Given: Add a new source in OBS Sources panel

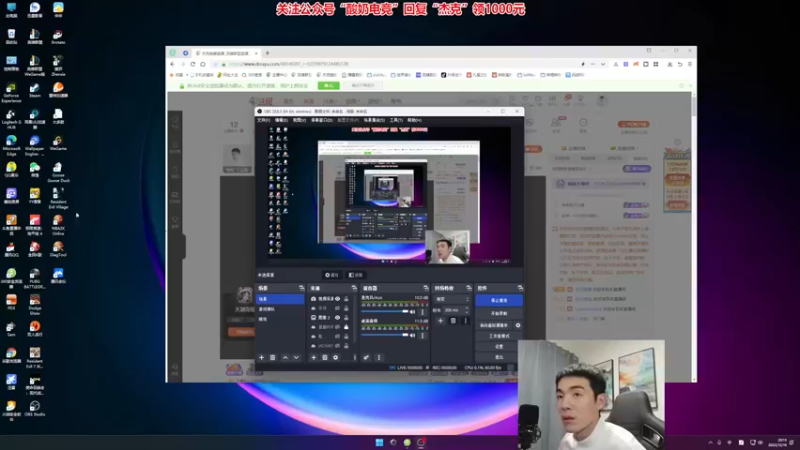Looking at the screenshot, I should (x=313, y=358).
